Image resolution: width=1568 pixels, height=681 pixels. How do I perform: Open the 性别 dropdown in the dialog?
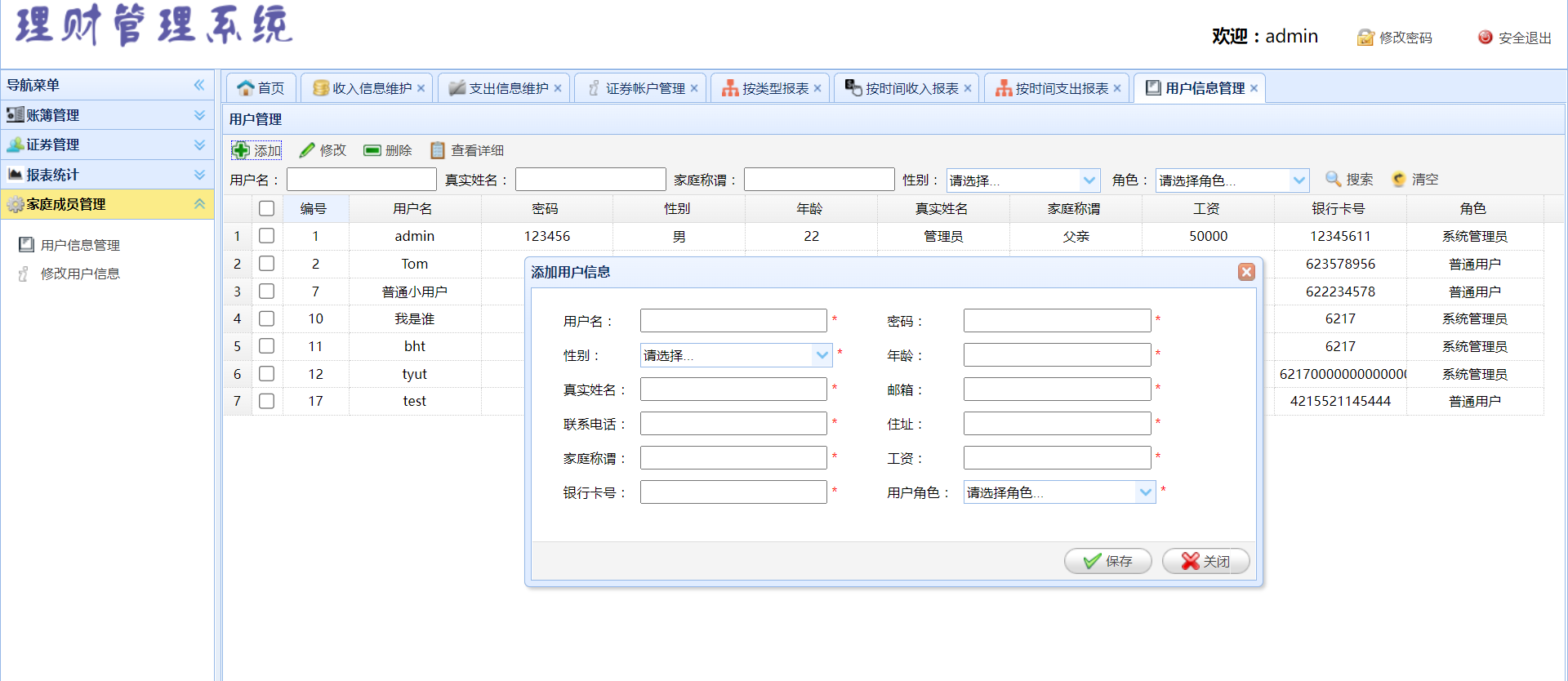click(x=822, y=355)
